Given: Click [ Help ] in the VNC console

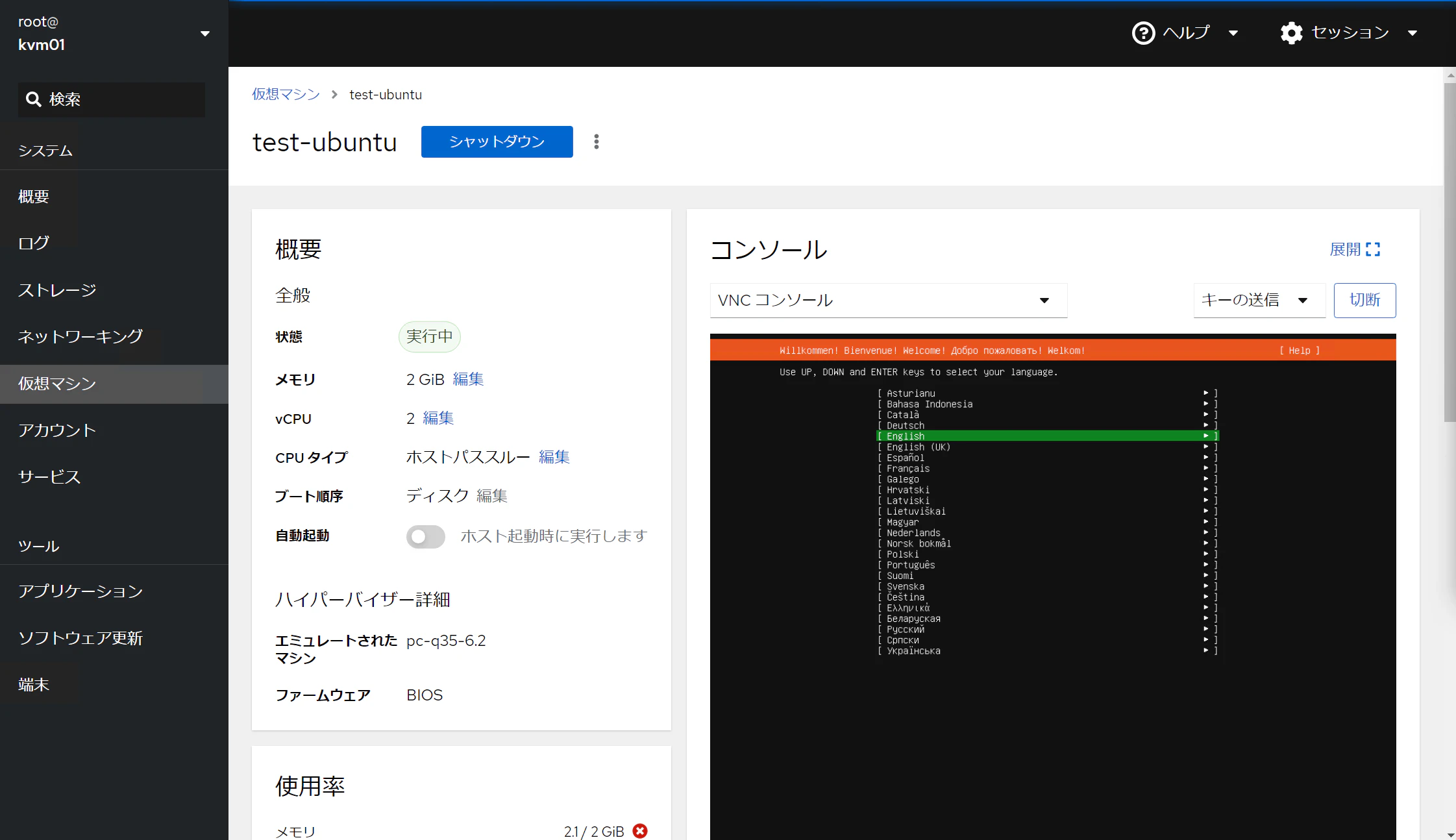Looking at the screenshot, I should tap(1299, 351).
